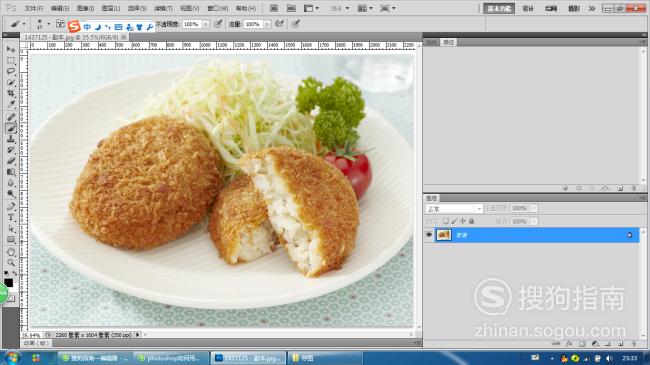Click the foreground color swatch
The image size is (650, 365).
pos(8,283)
